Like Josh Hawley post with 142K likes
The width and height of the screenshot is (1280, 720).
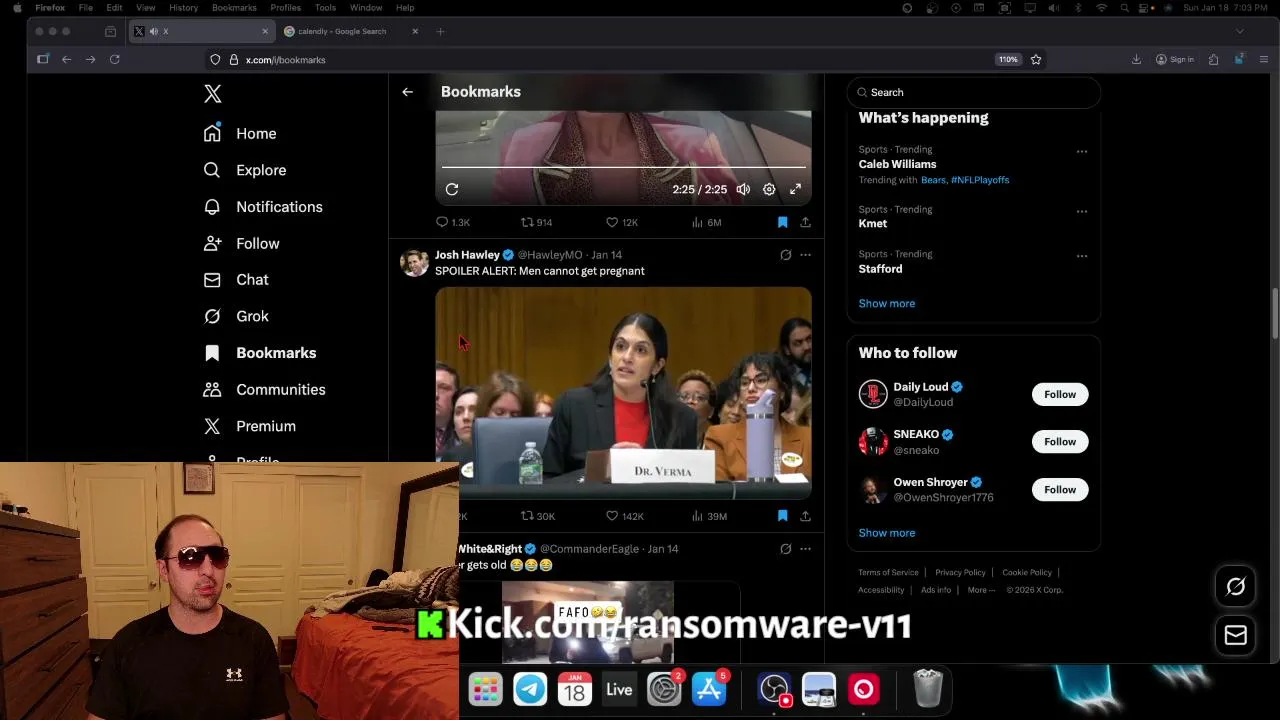tap(625, 516)
